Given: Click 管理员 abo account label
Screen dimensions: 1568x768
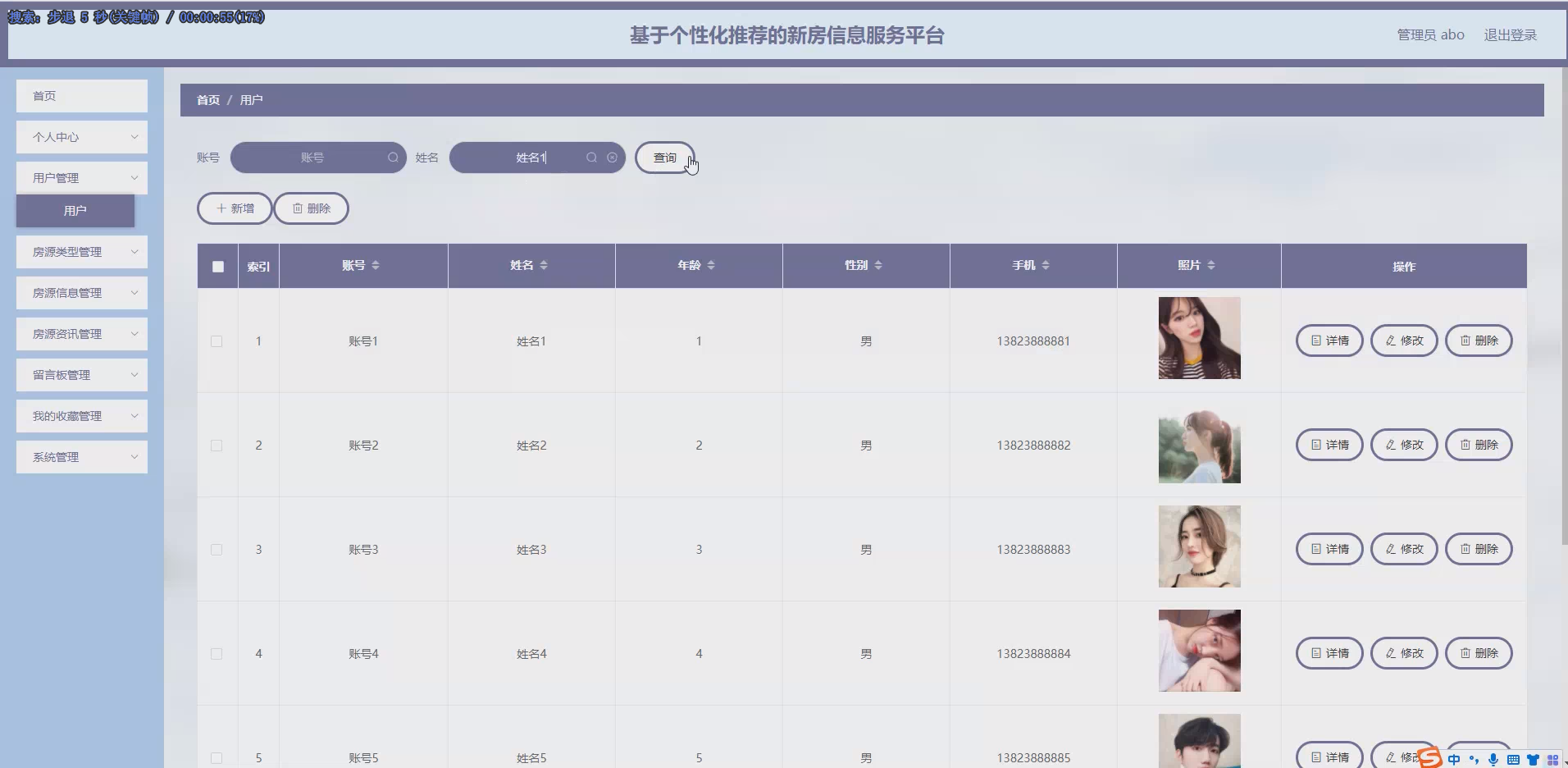Looking at the screenshot, I should 1430,35.
